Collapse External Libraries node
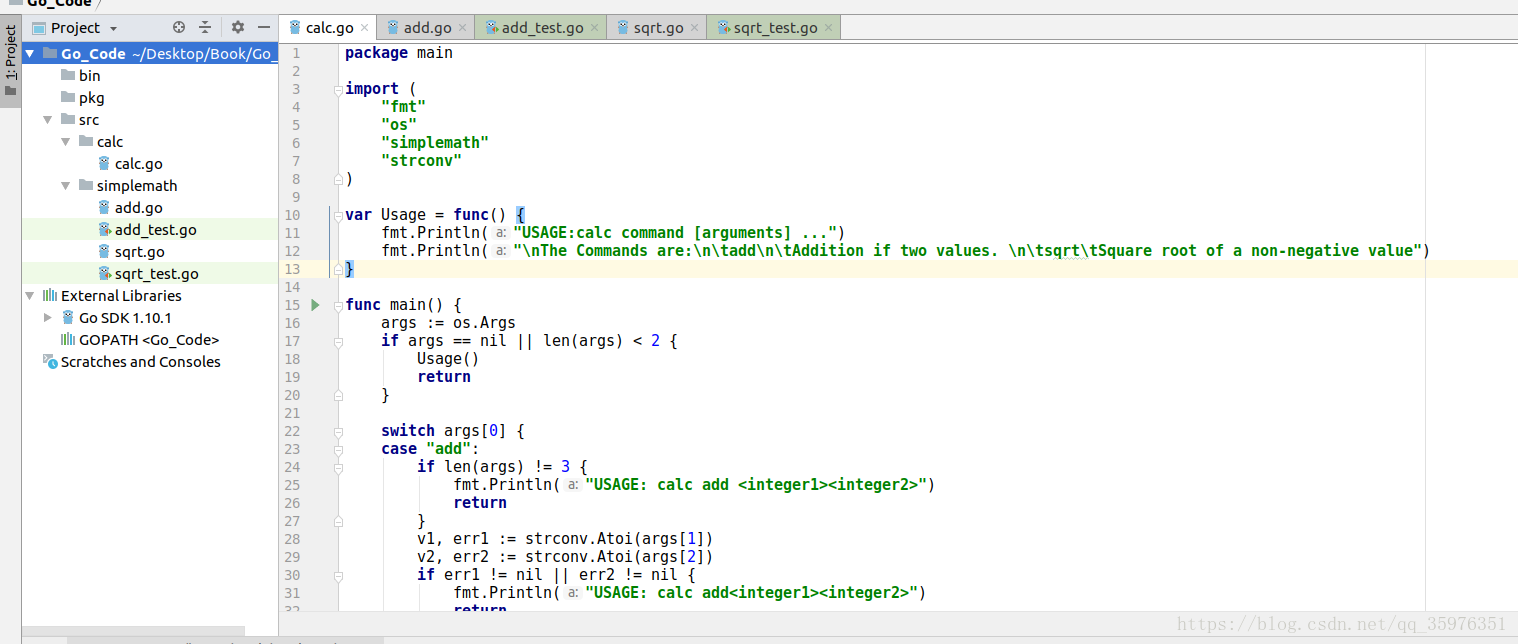 (30, 296)
